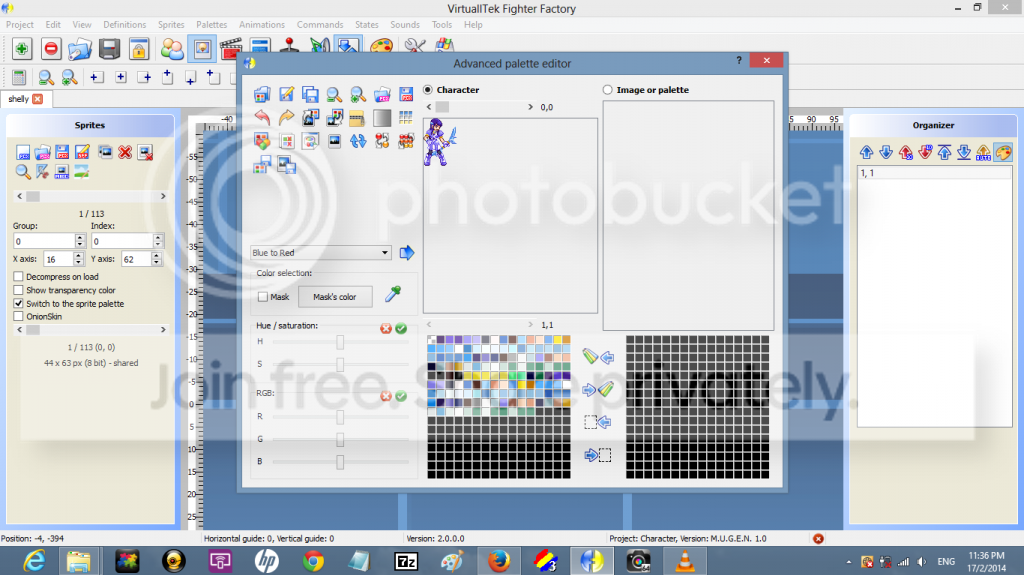Adjust the B blue slider

(340, 462)
